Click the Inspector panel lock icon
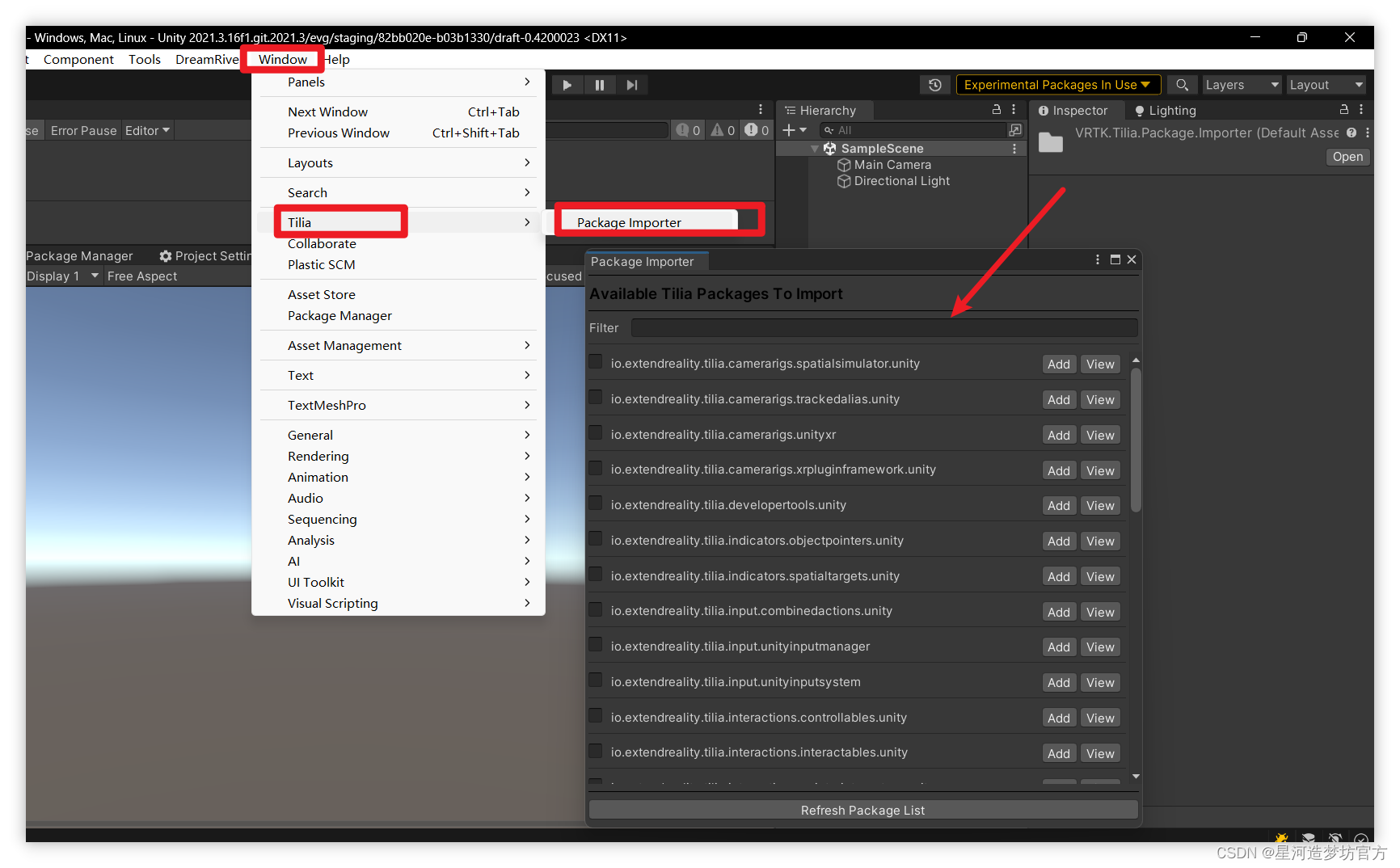Image resolution: width=1400 pixels, height=868 pixels. [x=1344, y=109]
